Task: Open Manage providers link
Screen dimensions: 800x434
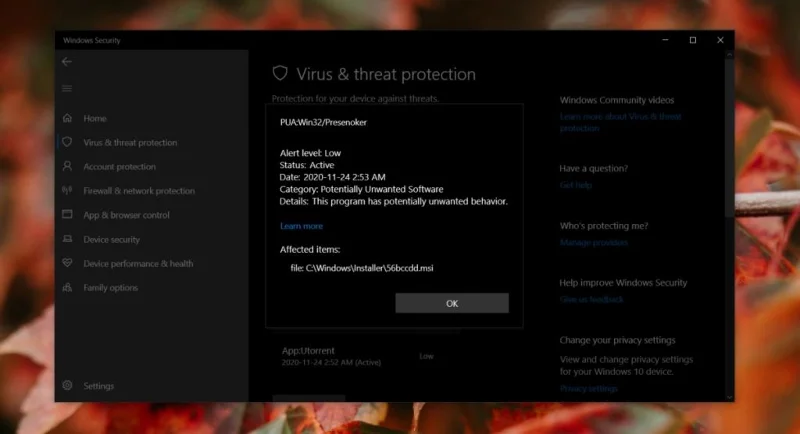Action: (593, 243)
